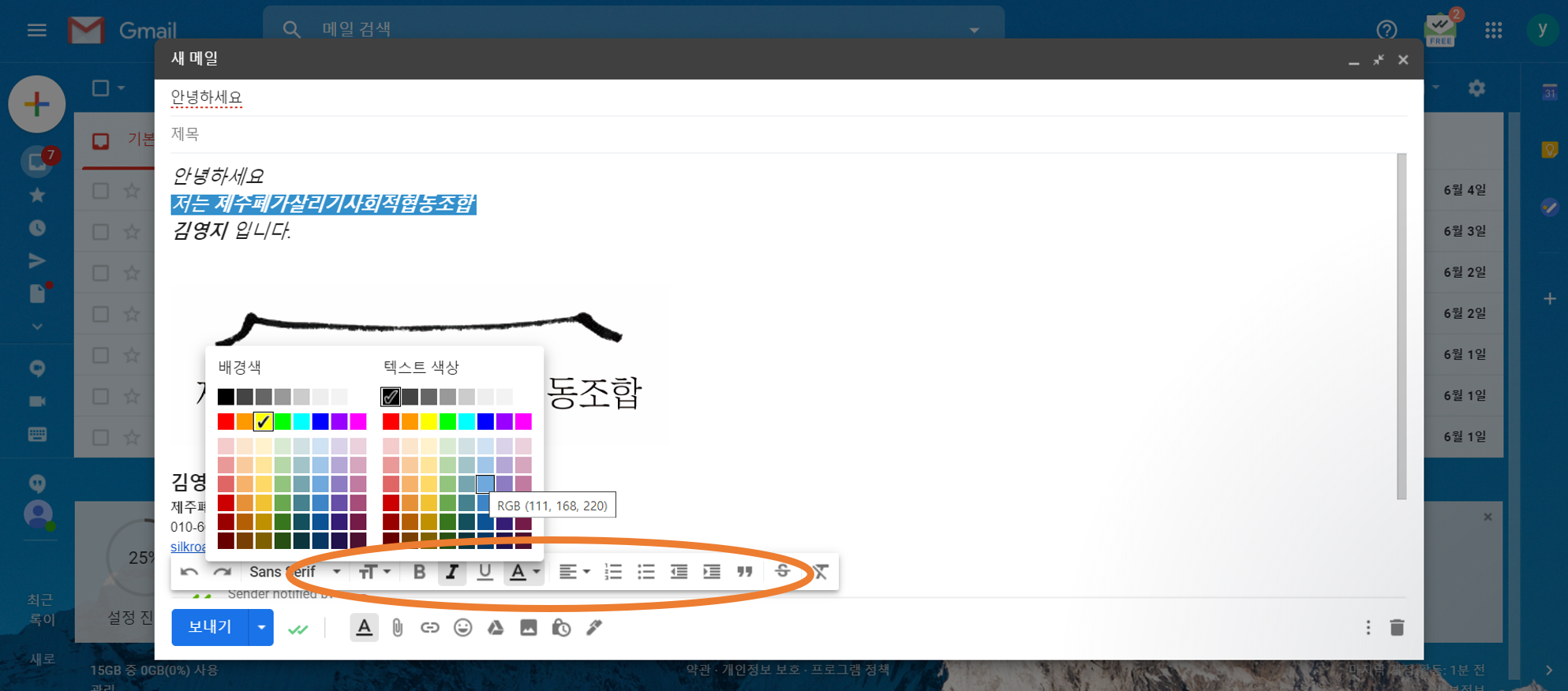This screenshot has width=1568, height=691.
Task: Open the main menu hamburger icon
Action: click(x=36, y=30)
